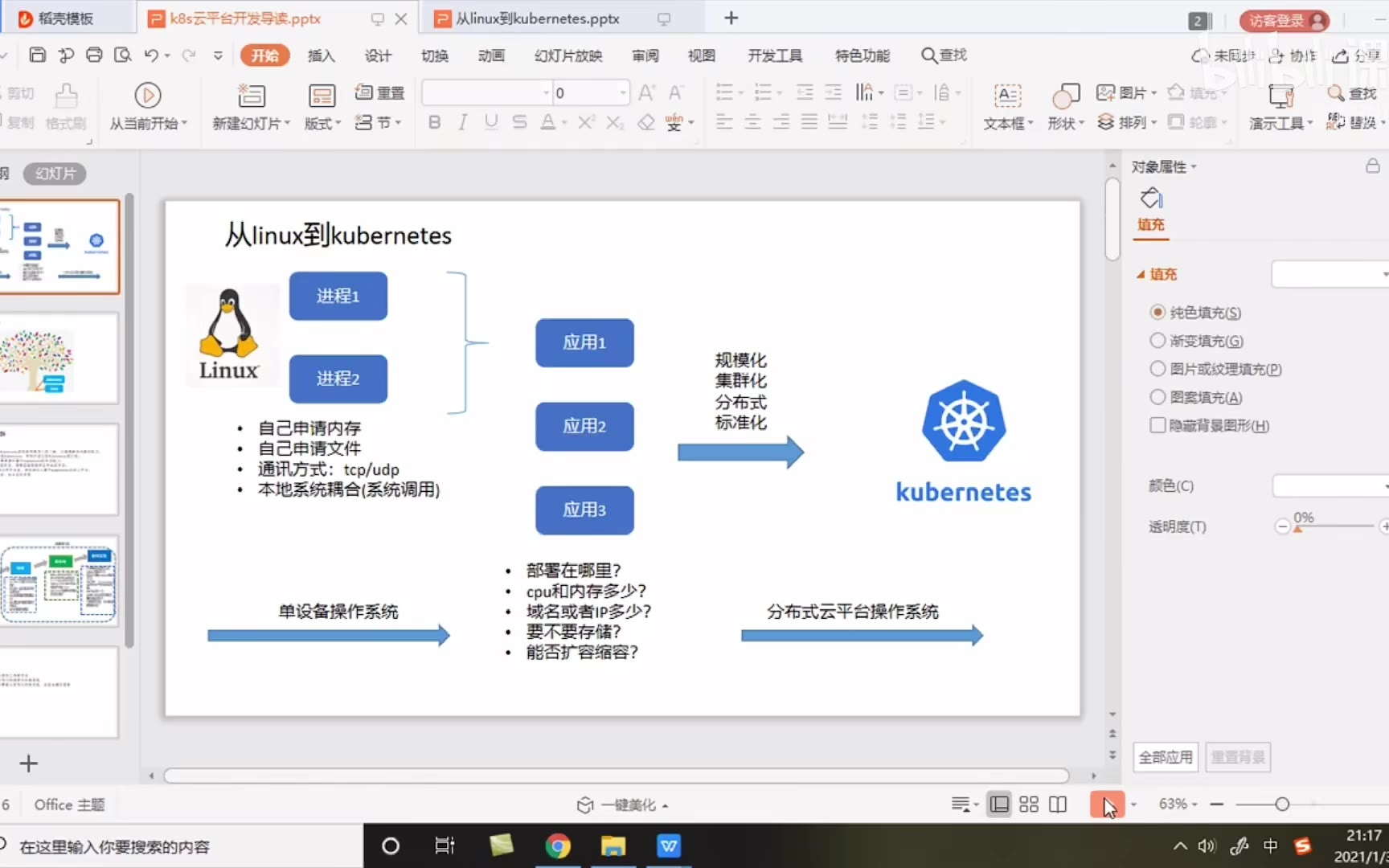The width and height of the screenshot is (1389, 868).
Task: Click the Save icon in quick access toolbar
Action: pyautogui.click(x=37, y=55)
